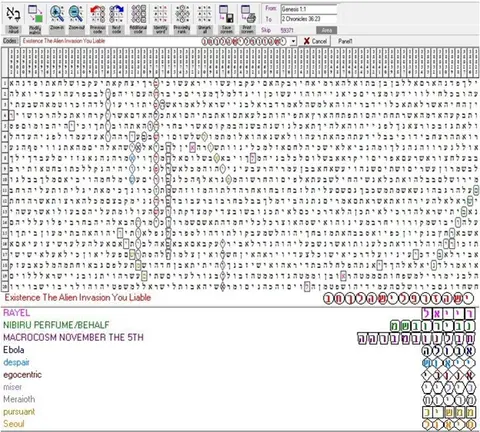Expand the Codes dropdown arrow

293,41
